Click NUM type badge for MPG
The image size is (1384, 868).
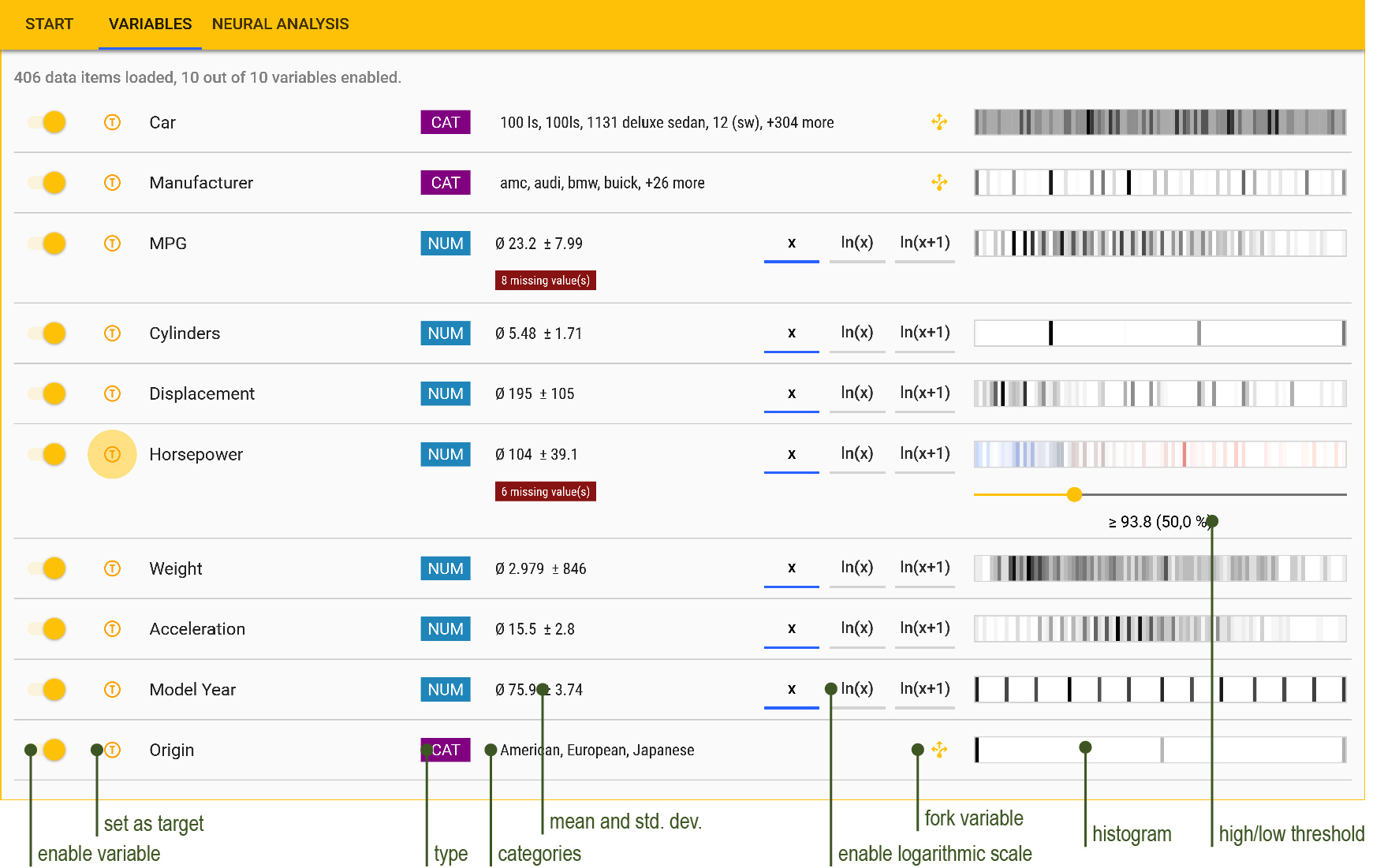point(446,244)
